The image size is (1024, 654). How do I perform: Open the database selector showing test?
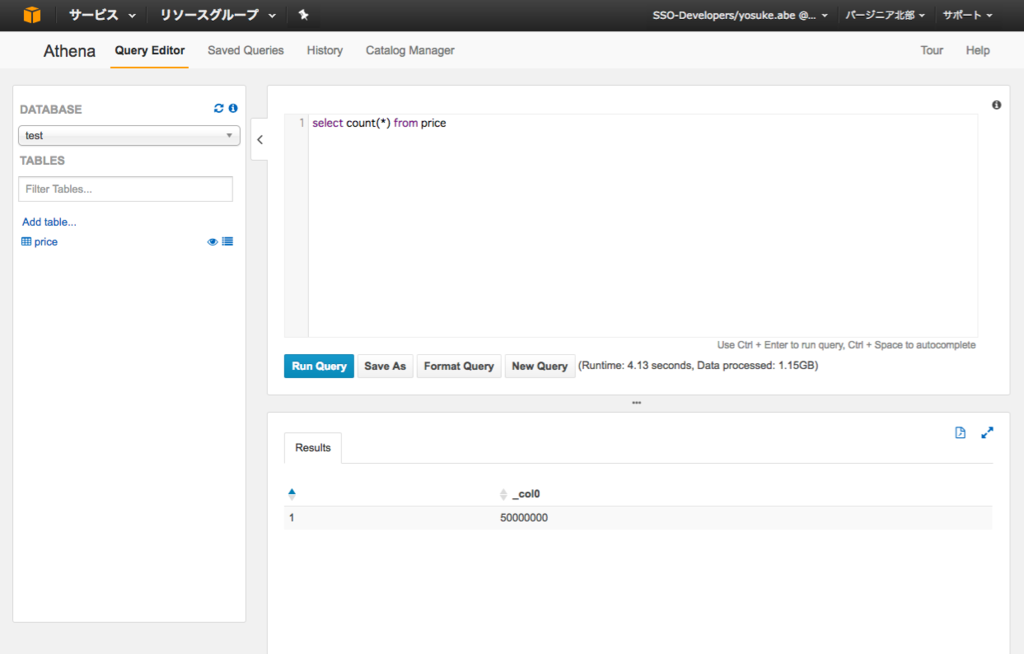(129, 135)
